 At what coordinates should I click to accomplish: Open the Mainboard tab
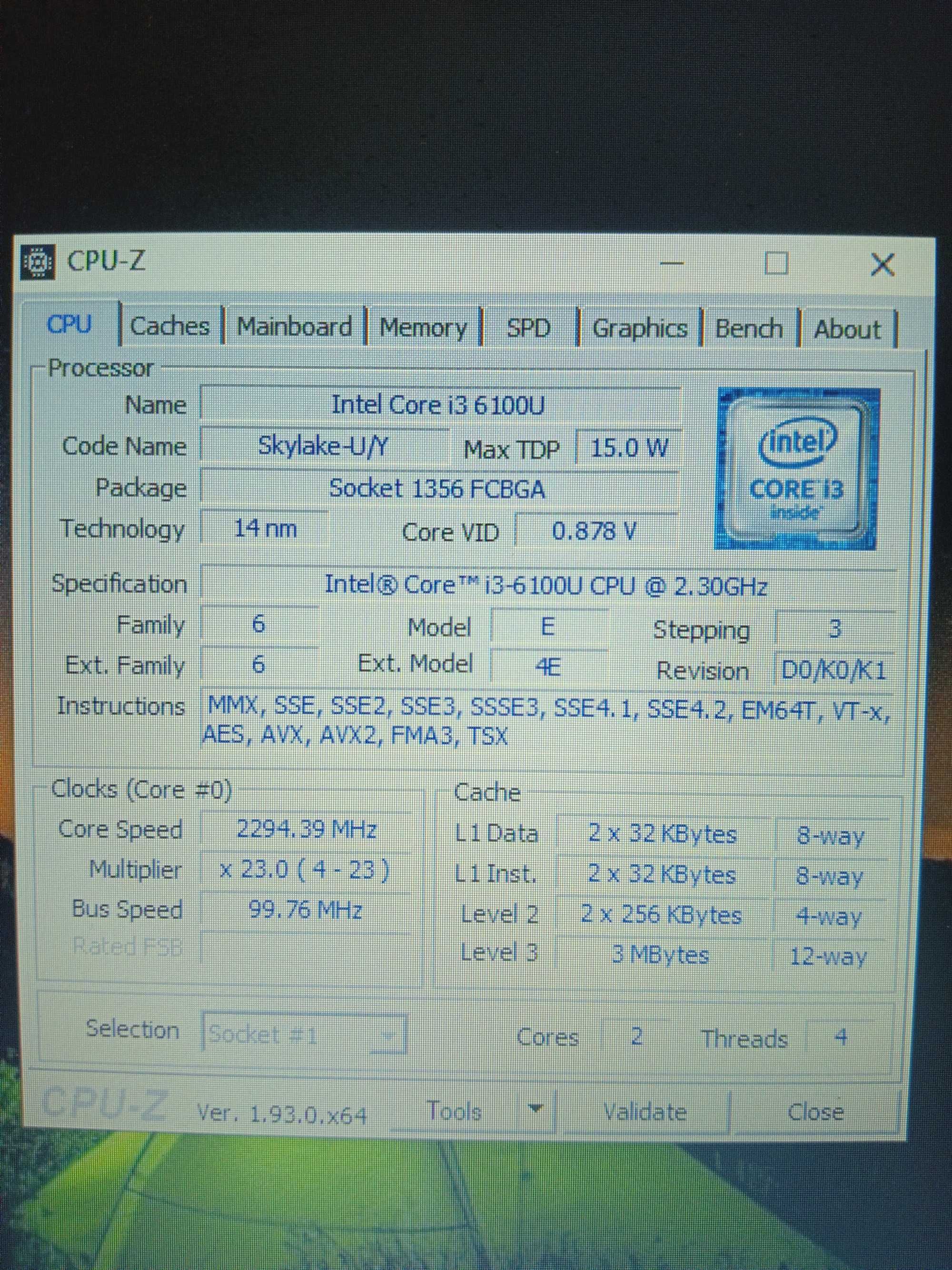click(294, 327)
